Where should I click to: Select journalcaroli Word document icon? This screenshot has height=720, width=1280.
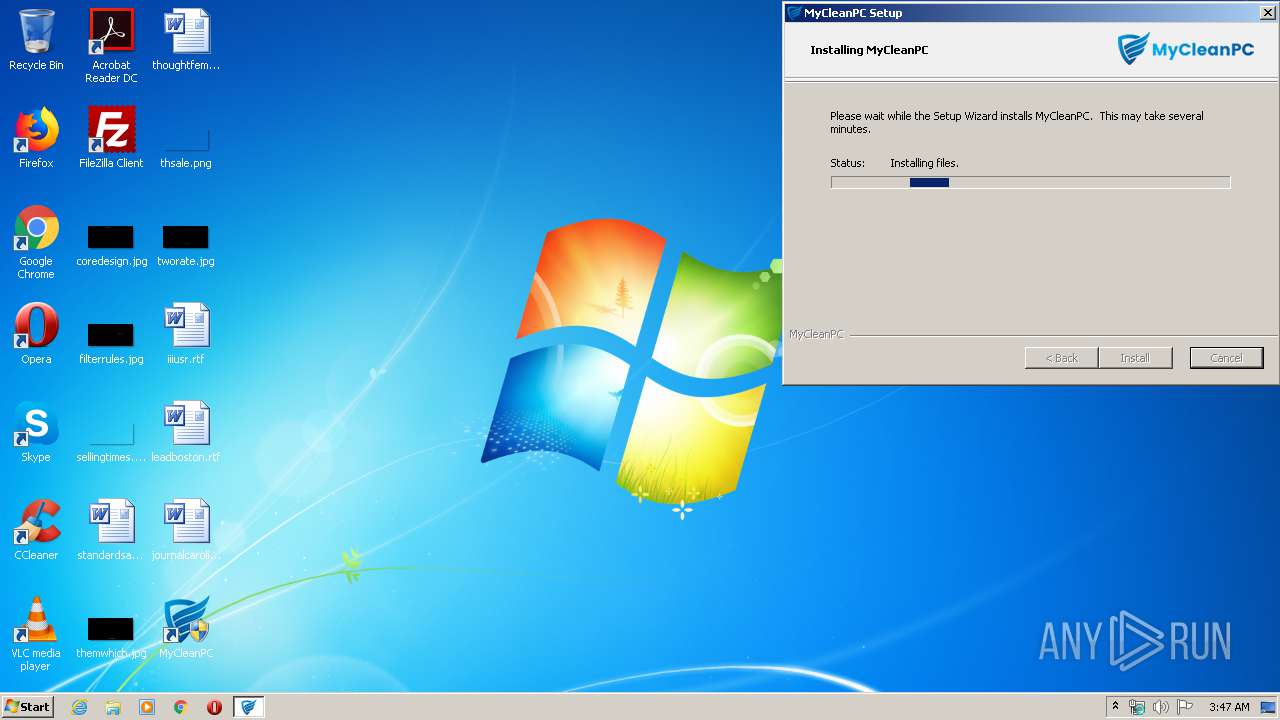coord(186,530)
